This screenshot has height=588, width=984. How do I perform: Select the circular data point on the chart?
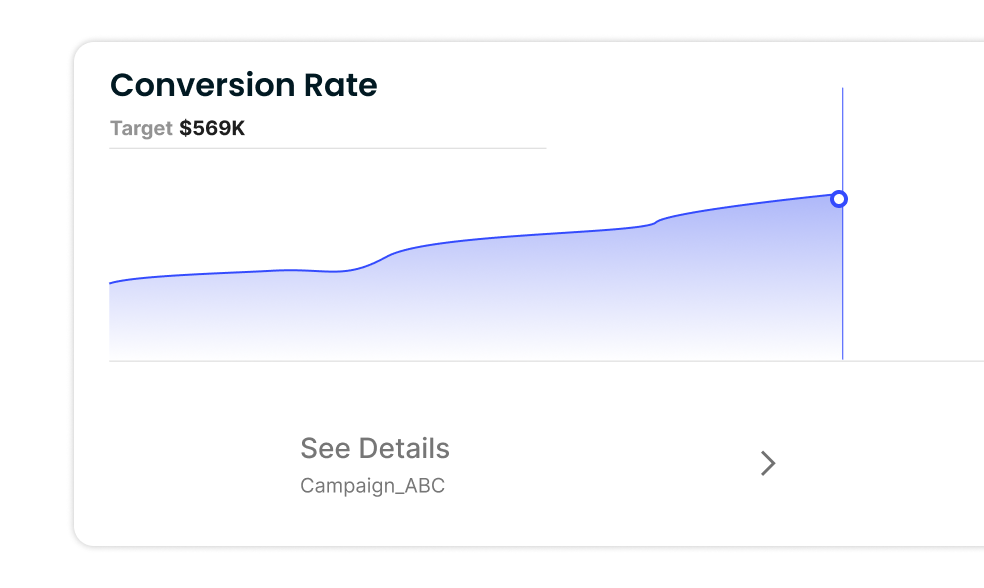tap(839, 199)
